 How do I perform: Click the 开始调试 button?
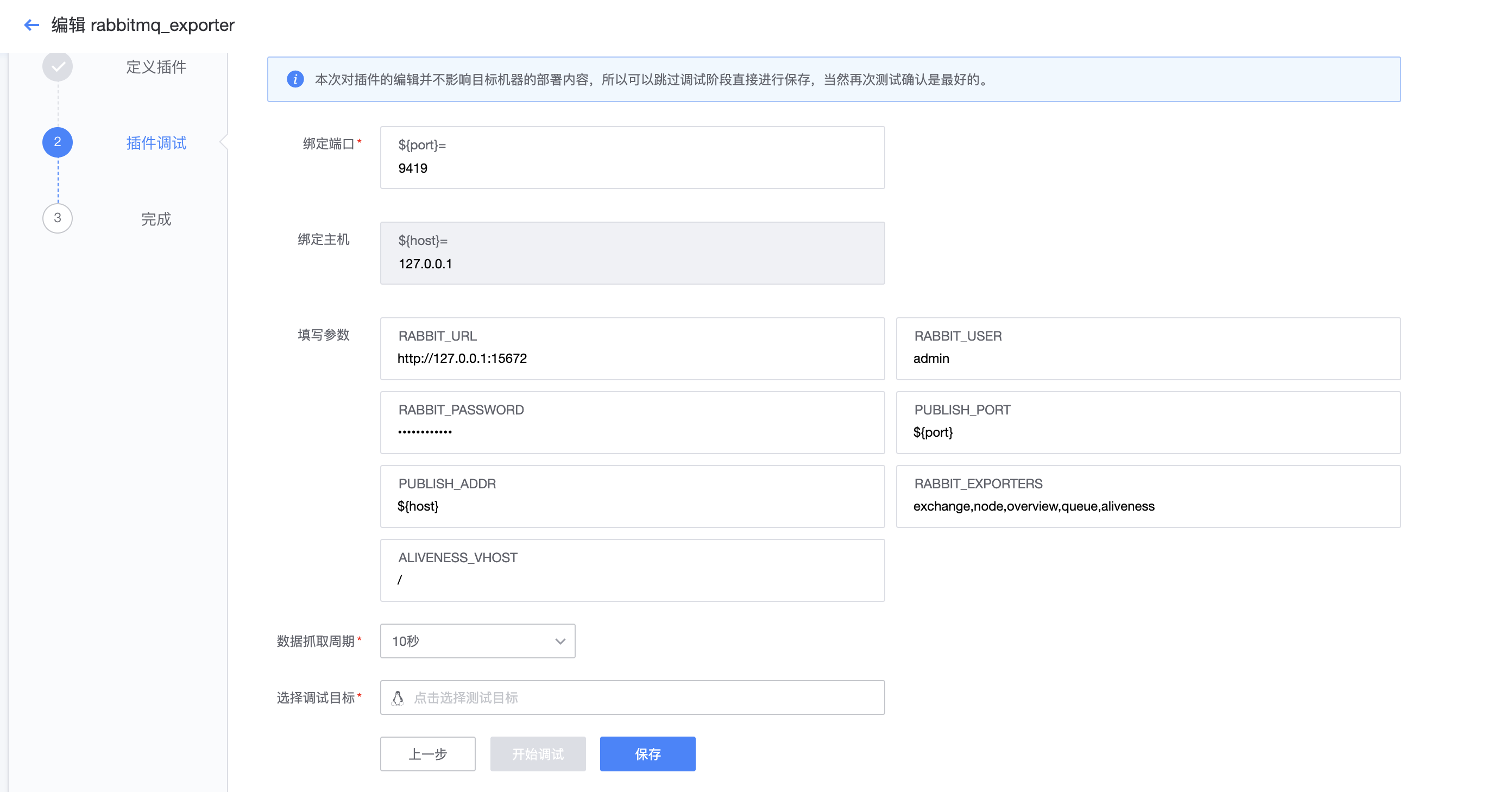click(538, 754)
